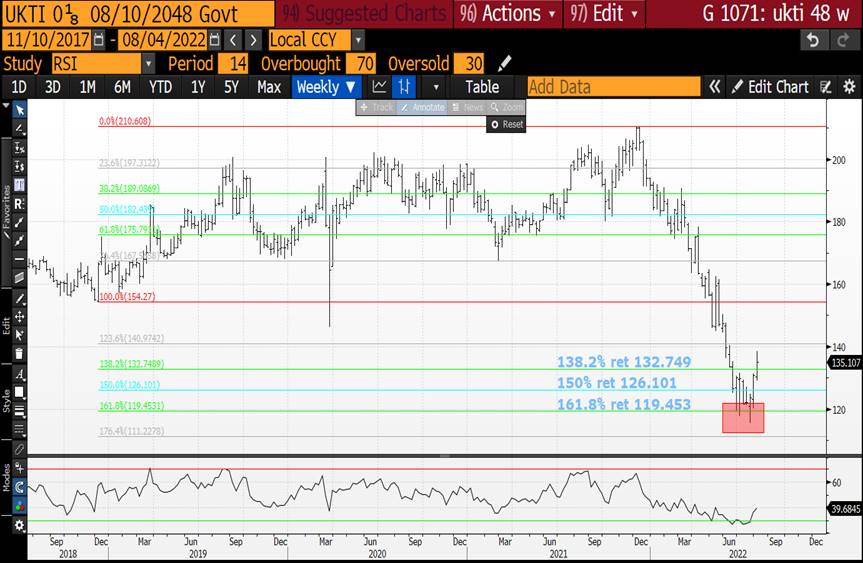
Task: Collapse panel with double left chevron
Action: click(x=714, y=87)
